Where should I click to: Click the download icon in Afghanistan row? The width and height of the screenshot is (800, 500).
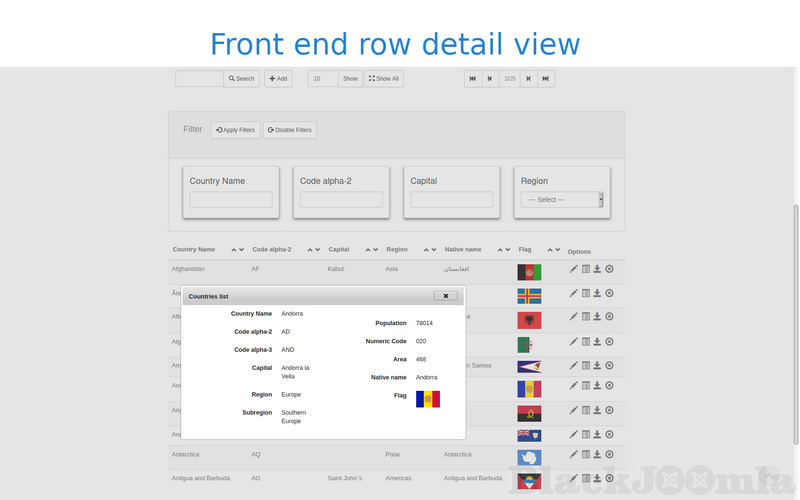click(x=597, y=268)
